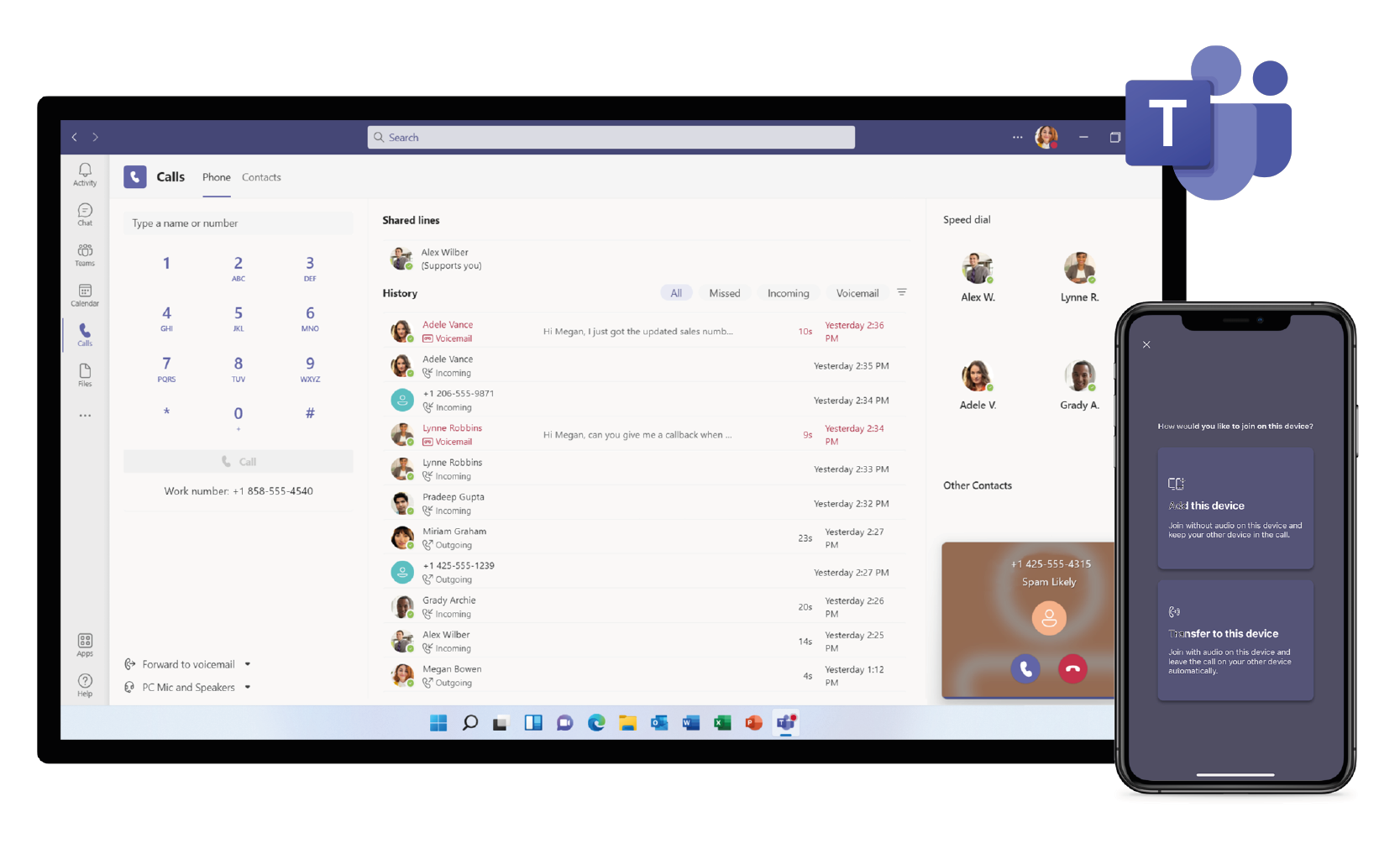Open the PC Mic and Speakers device selector

click(x=248, y=687)
